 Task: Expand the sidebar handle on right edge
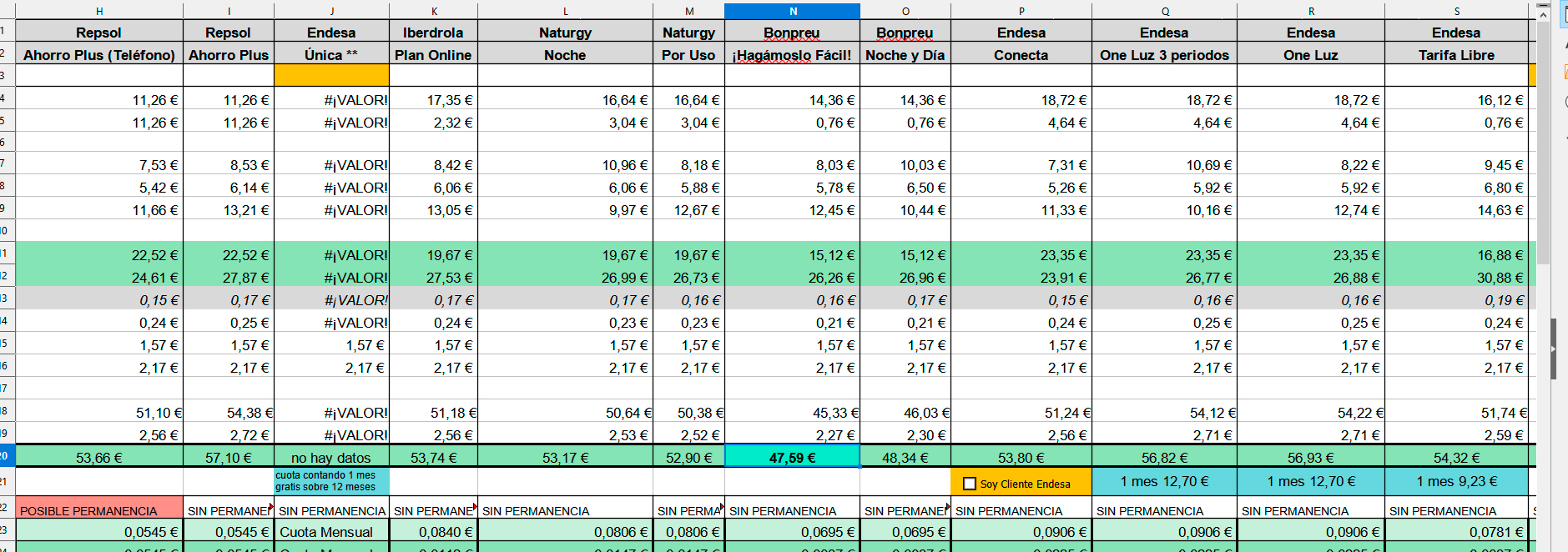tap(1553, 349)
